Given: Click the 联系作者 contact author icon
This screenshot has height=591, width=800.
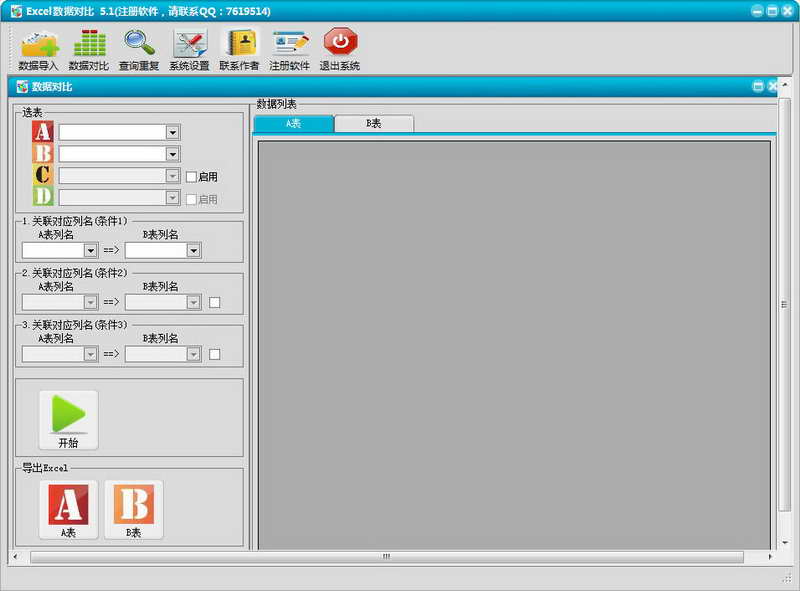Looking at the screenshot, I should tap(239, 50).
